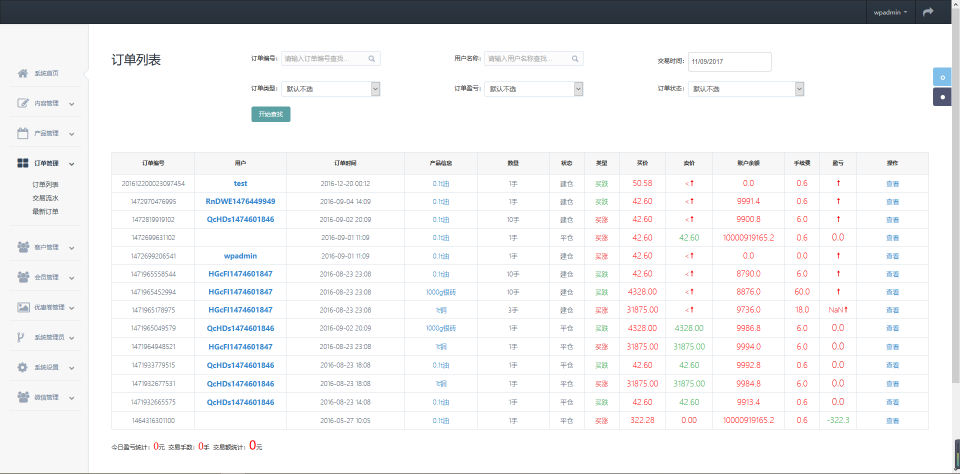
Task: Click 查看 for order 1472699631102
Action: pos(892,238)
